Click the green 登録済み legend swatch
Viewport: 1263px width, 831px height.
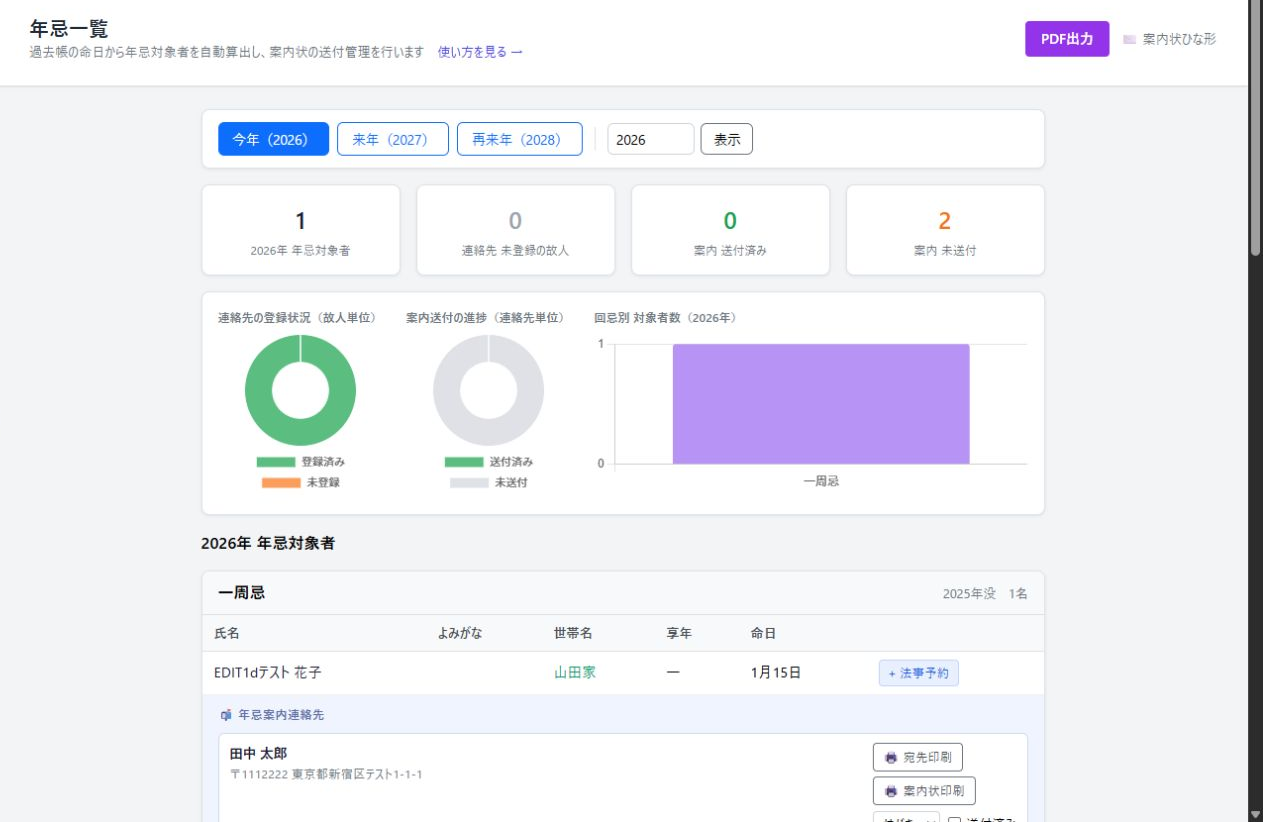click(x=276, y=462)
